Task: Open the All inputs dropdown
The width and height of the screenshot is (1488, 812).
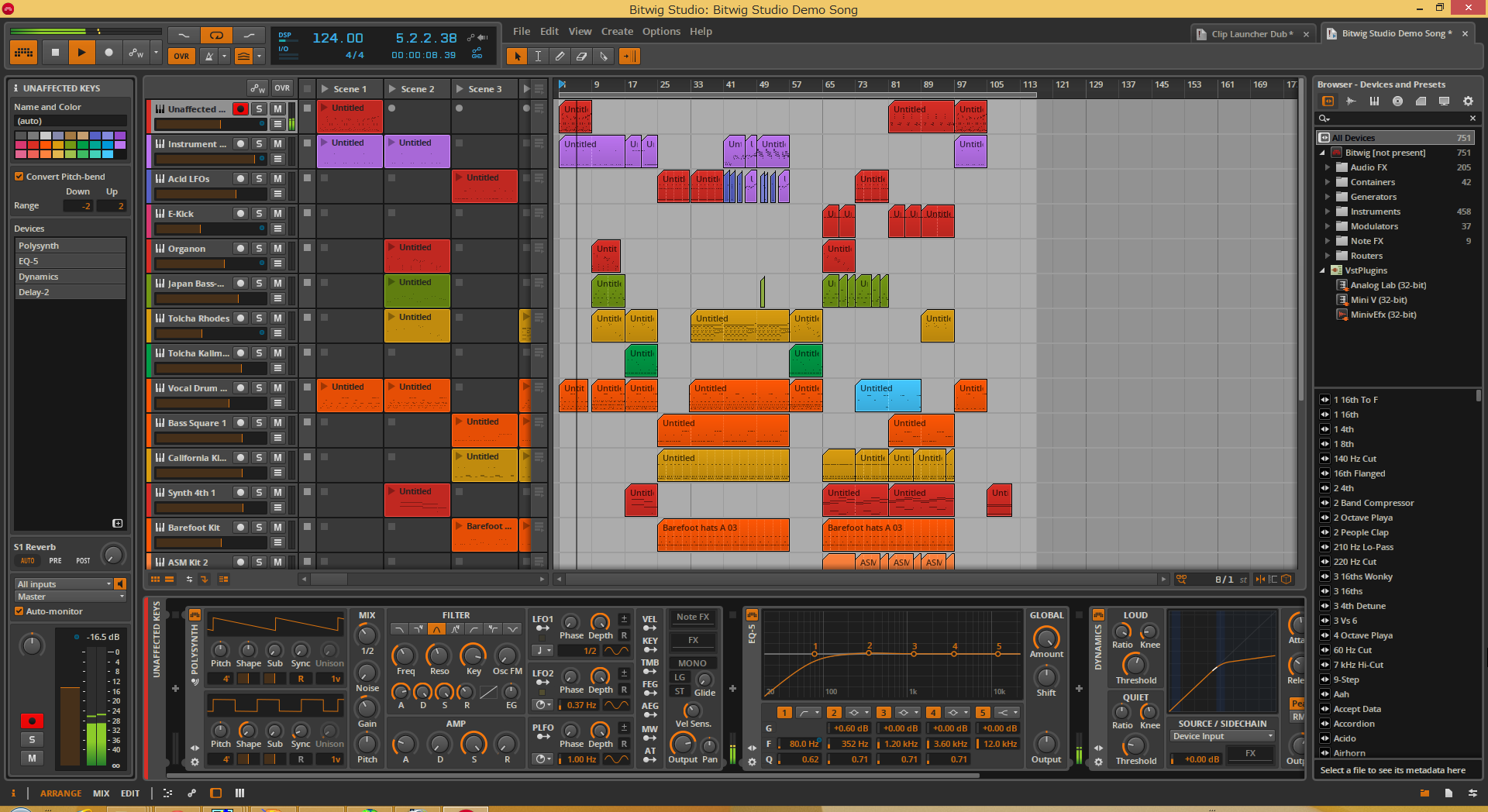Action: (x=64, y=584)
